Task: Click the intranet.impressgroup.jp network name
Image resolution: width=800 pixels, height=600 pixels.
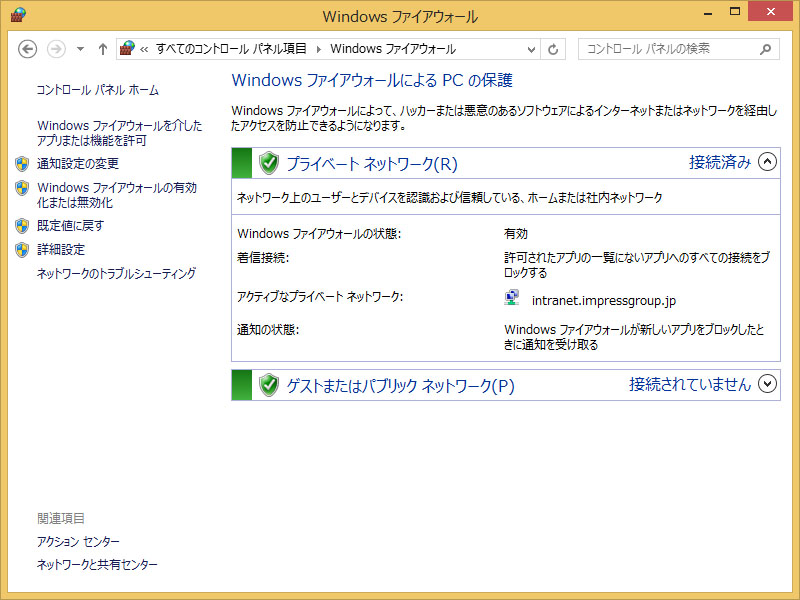Action: tap(604, 301)
